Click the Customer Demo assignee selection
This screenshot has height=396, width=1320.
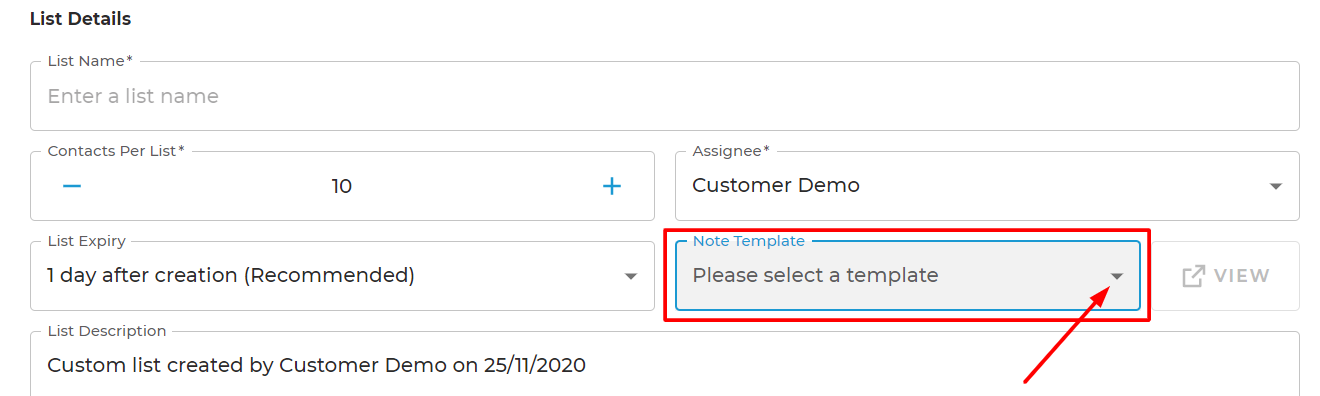click(x=776, y=185)
